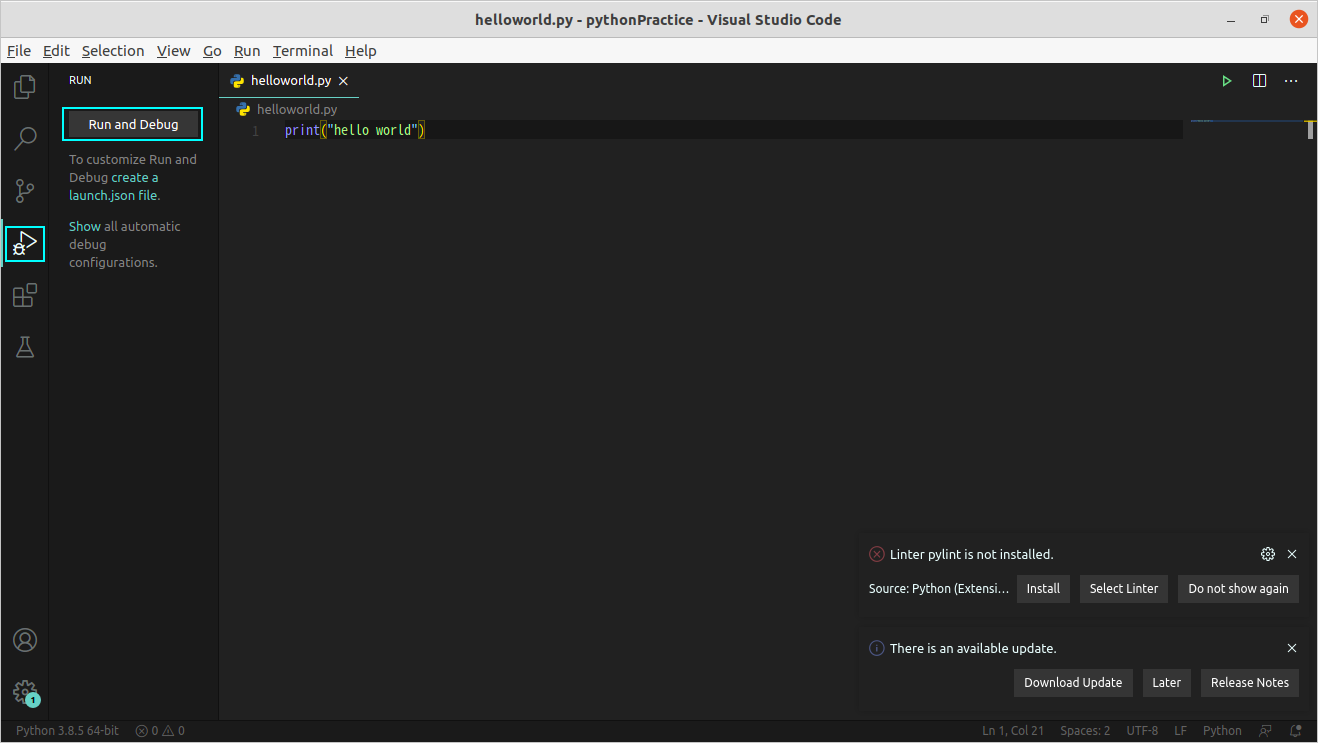Open the Extensions view

pyautogui.click(x=25, y=295)
